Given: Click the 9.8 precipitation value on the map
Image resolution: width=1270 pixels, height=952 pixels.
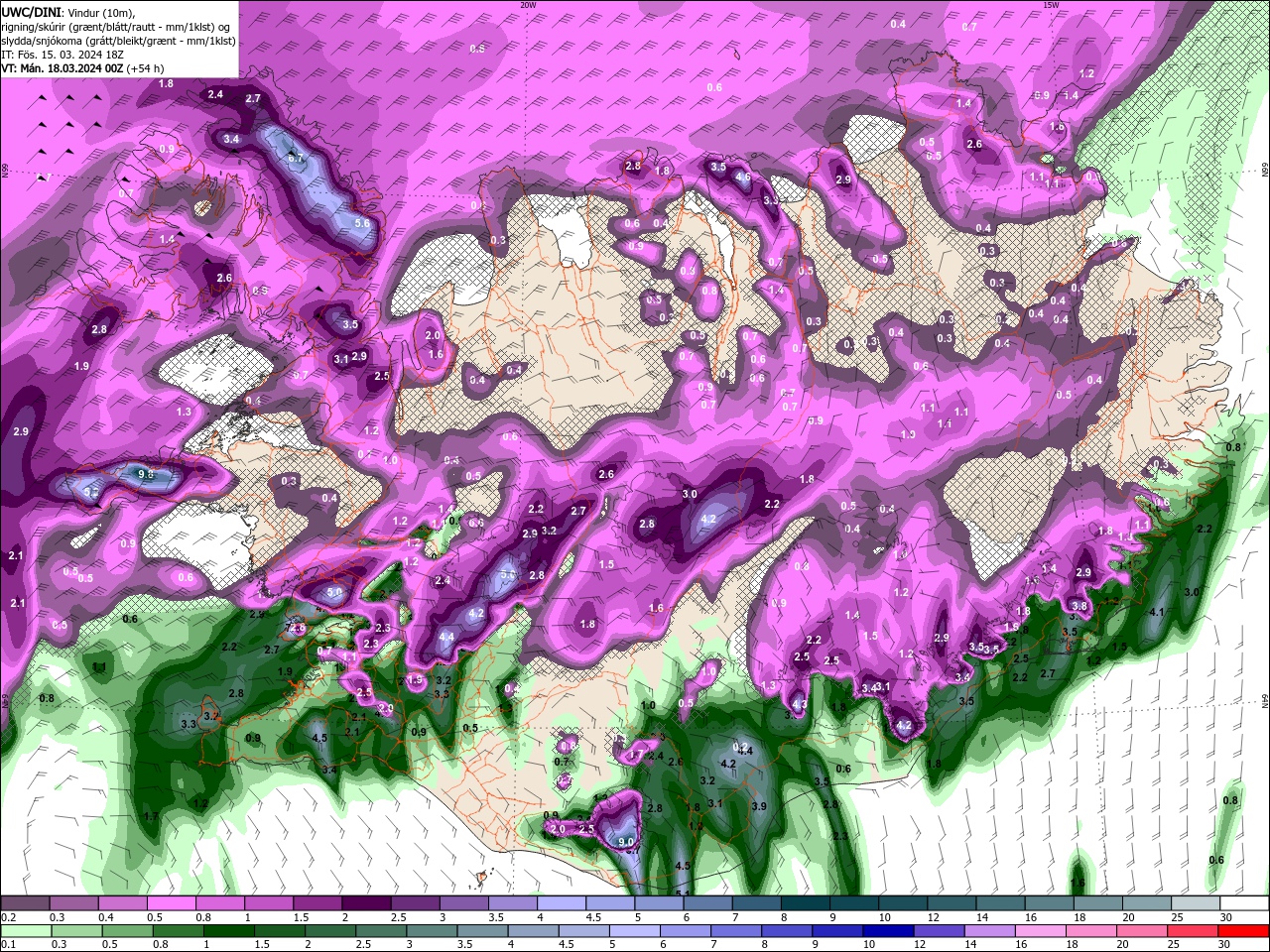Looking at the screenshot, I should click(146, 475).
